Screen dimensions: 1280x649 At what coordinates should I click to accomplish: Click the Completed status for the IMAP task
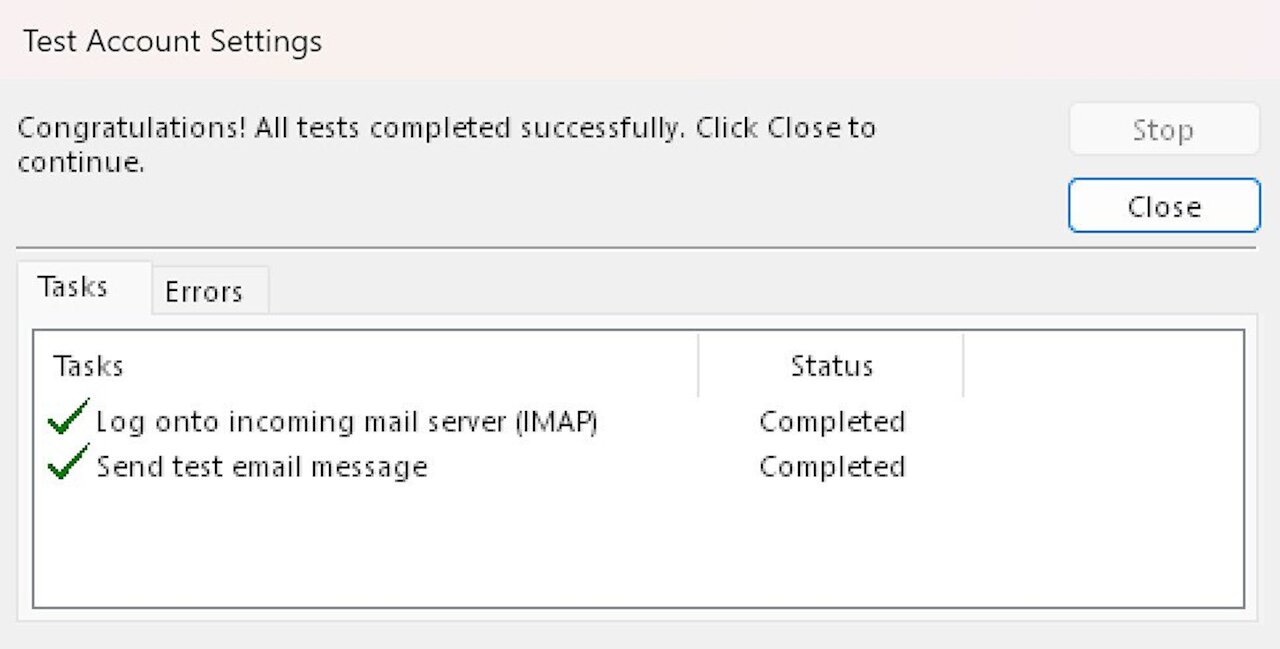[x=833, y=421]
